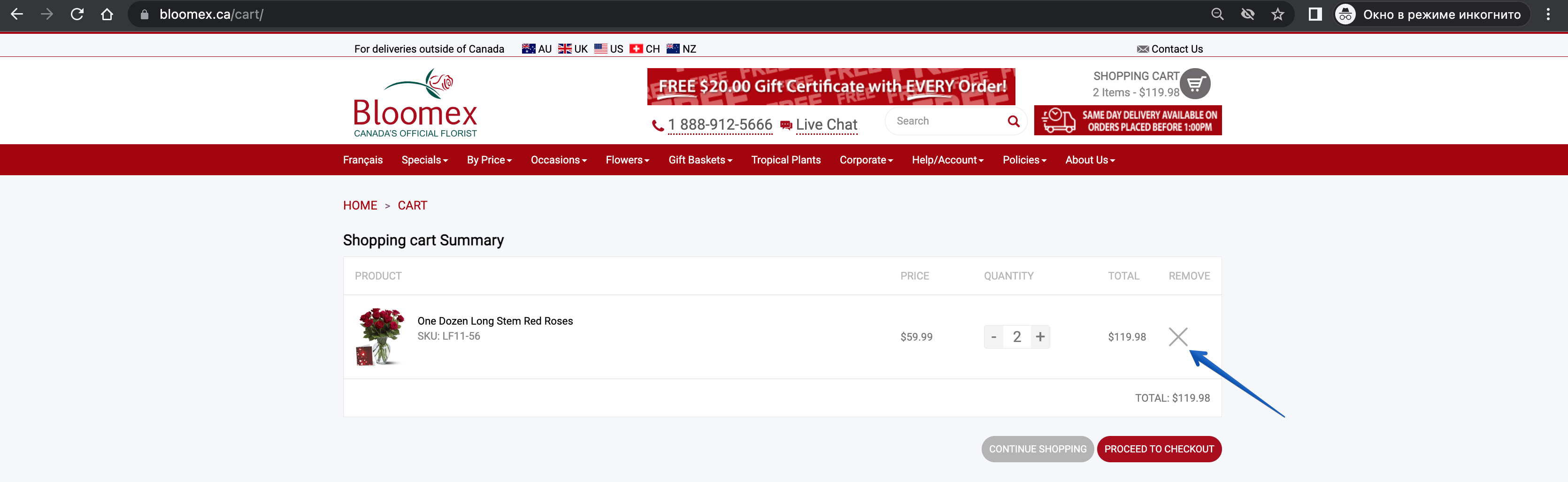Click the TOTAL: $119.98 summary text
Screen dimensions: 1568x482
point(1172,398)
